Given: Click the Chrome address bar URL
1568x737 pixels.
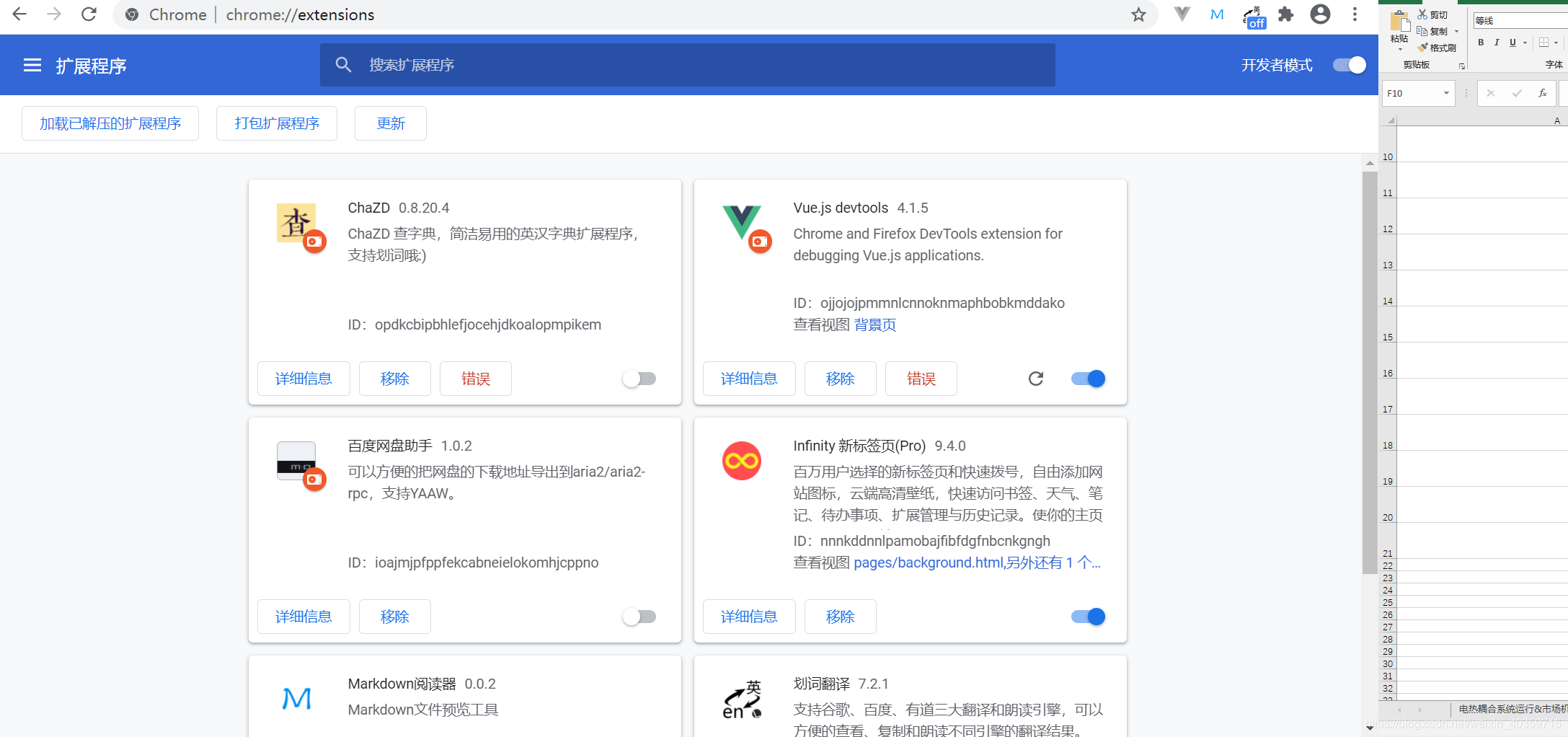Looking at the screenshot, I should (300, 14).
